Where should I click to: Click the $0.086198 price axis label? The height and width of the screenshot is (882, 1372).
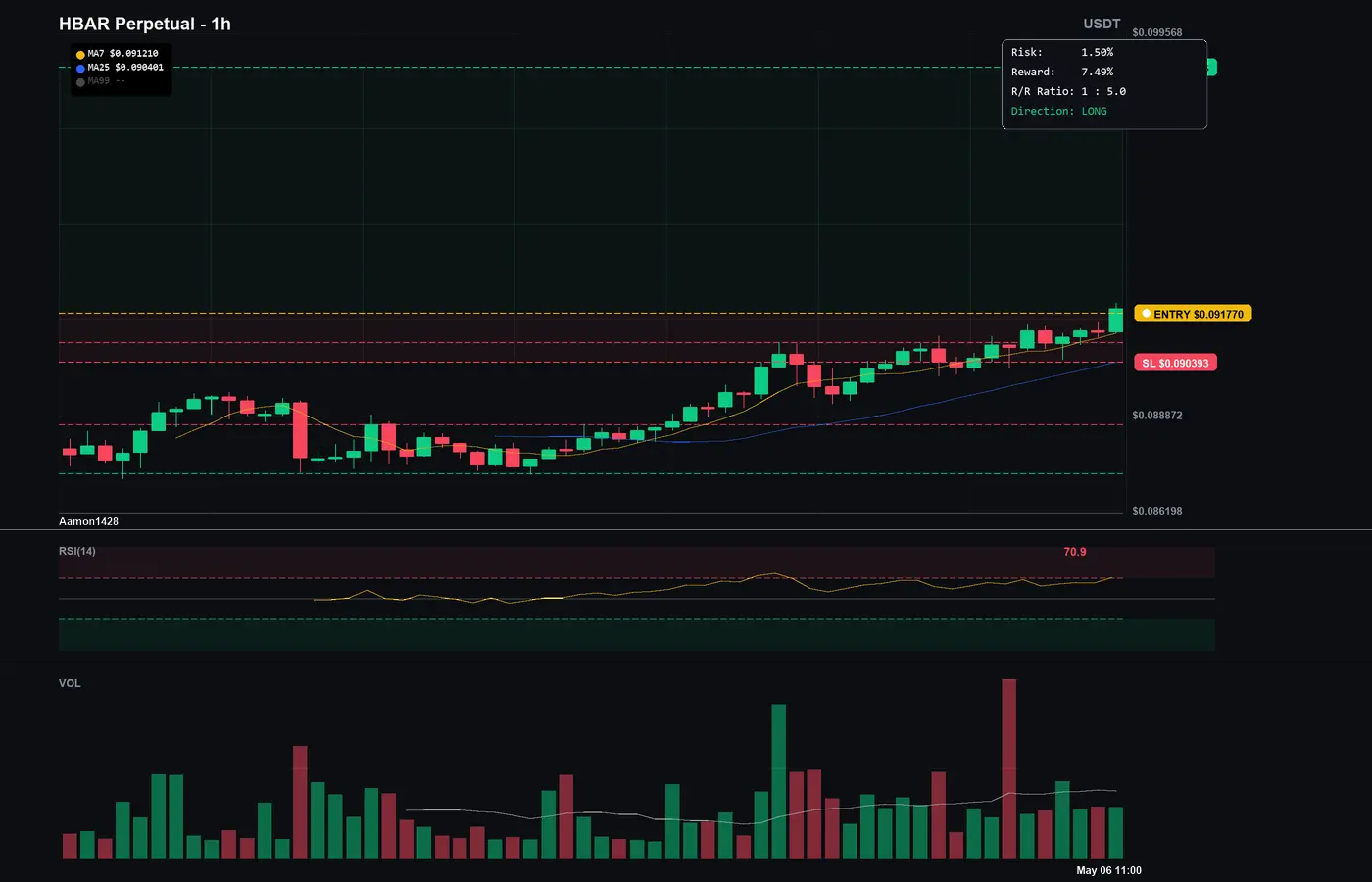point(1157,511)
